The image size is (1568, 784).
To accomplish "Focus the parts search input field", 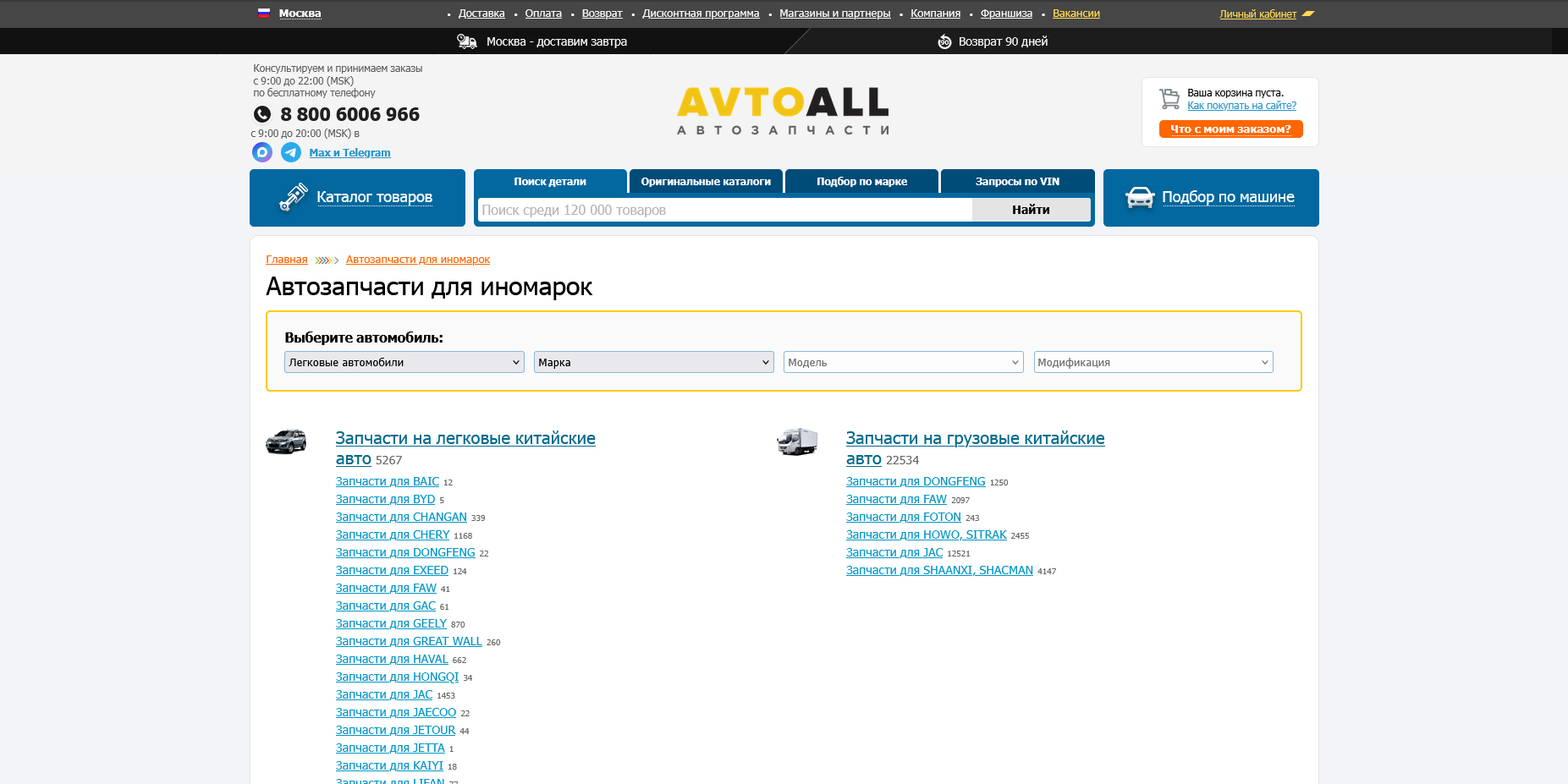I will (x=725, y=210).
